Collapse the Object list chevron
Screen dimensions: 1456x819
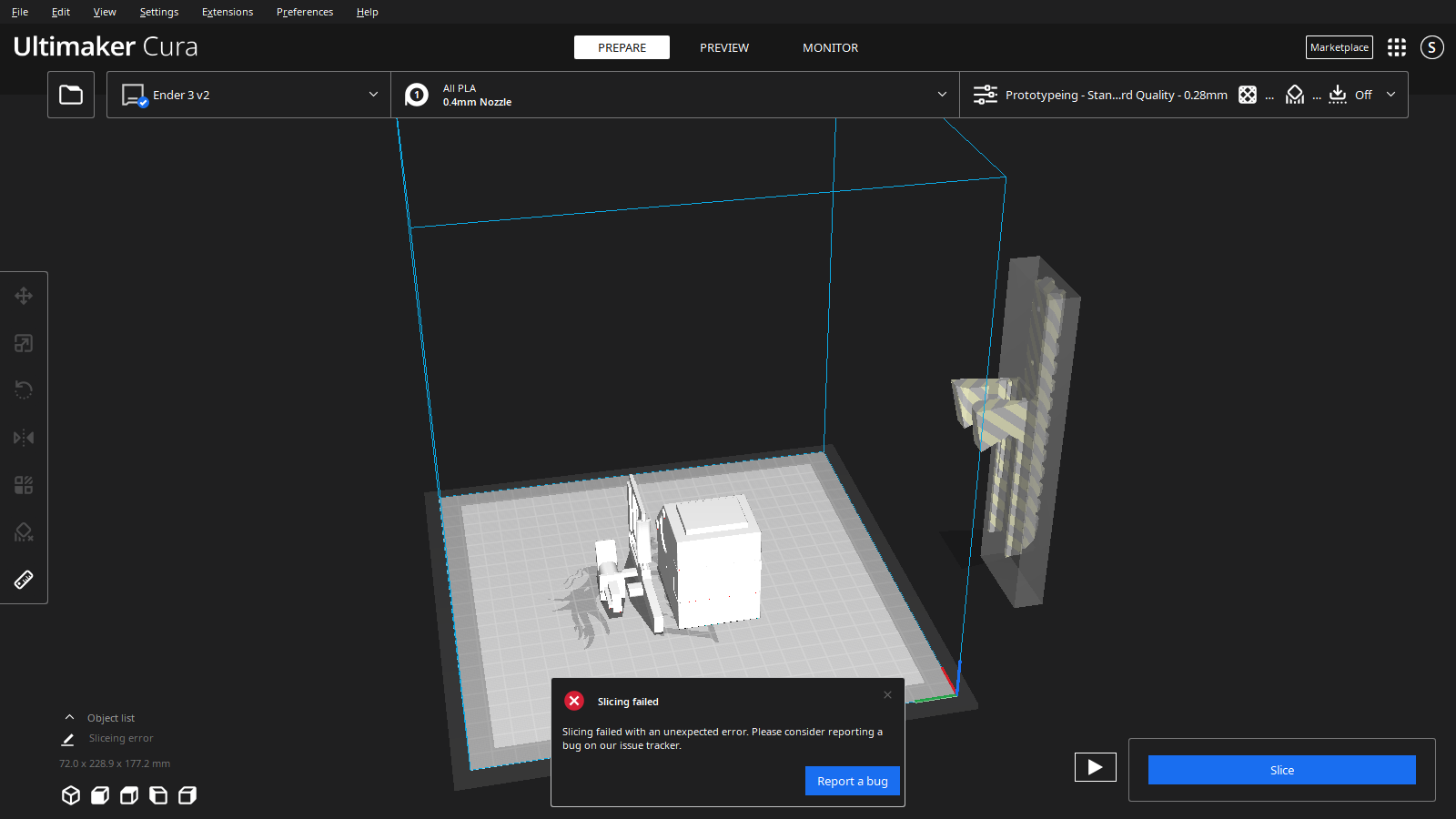pyautogui.click(x=69, y=717)
